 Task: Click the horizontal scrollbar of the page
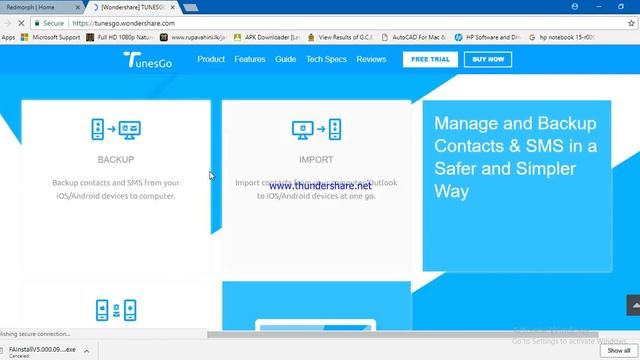(x=402, y=335)
